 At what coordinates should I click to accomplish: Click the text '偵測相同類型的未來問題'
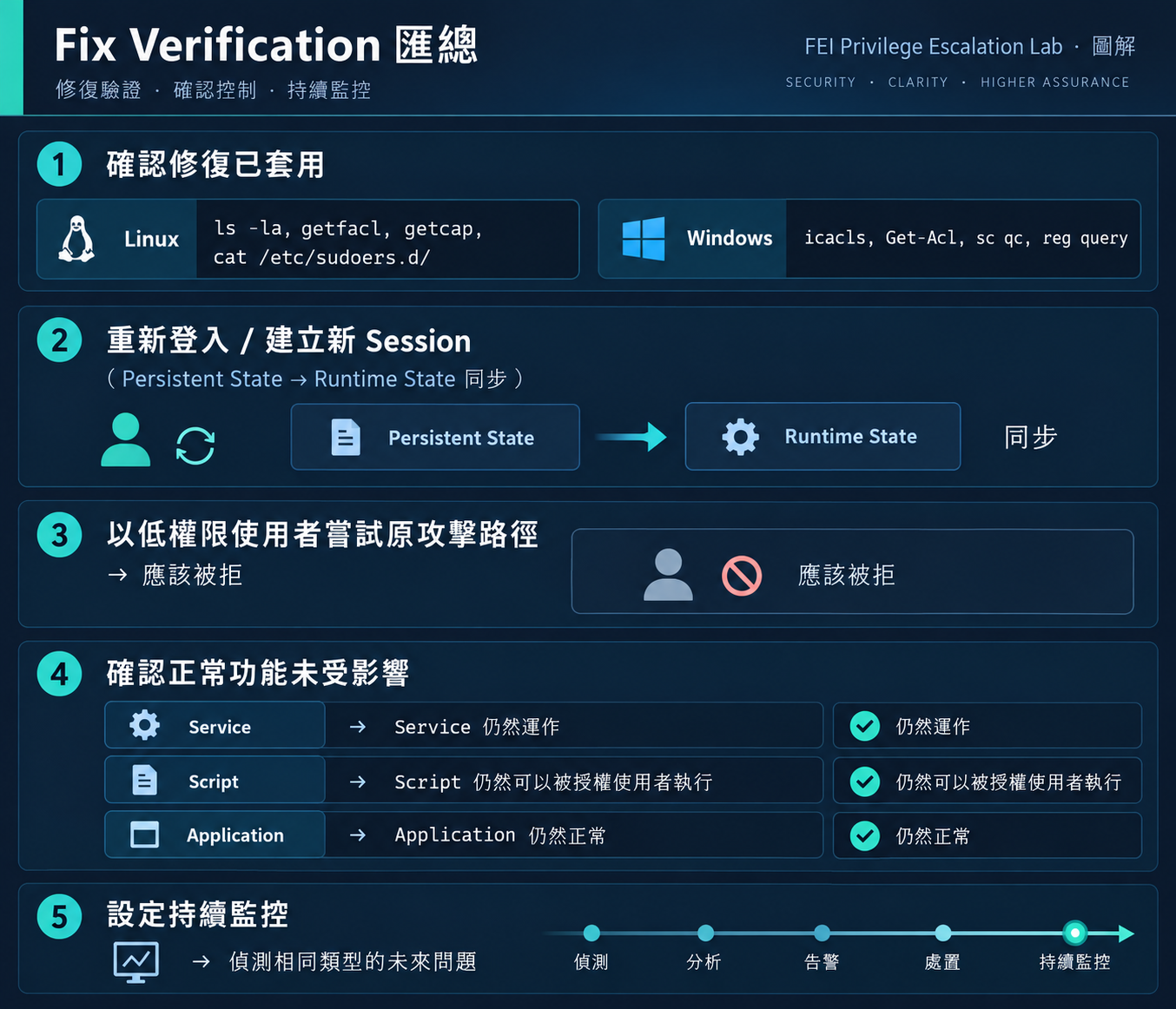coord(353,962)
